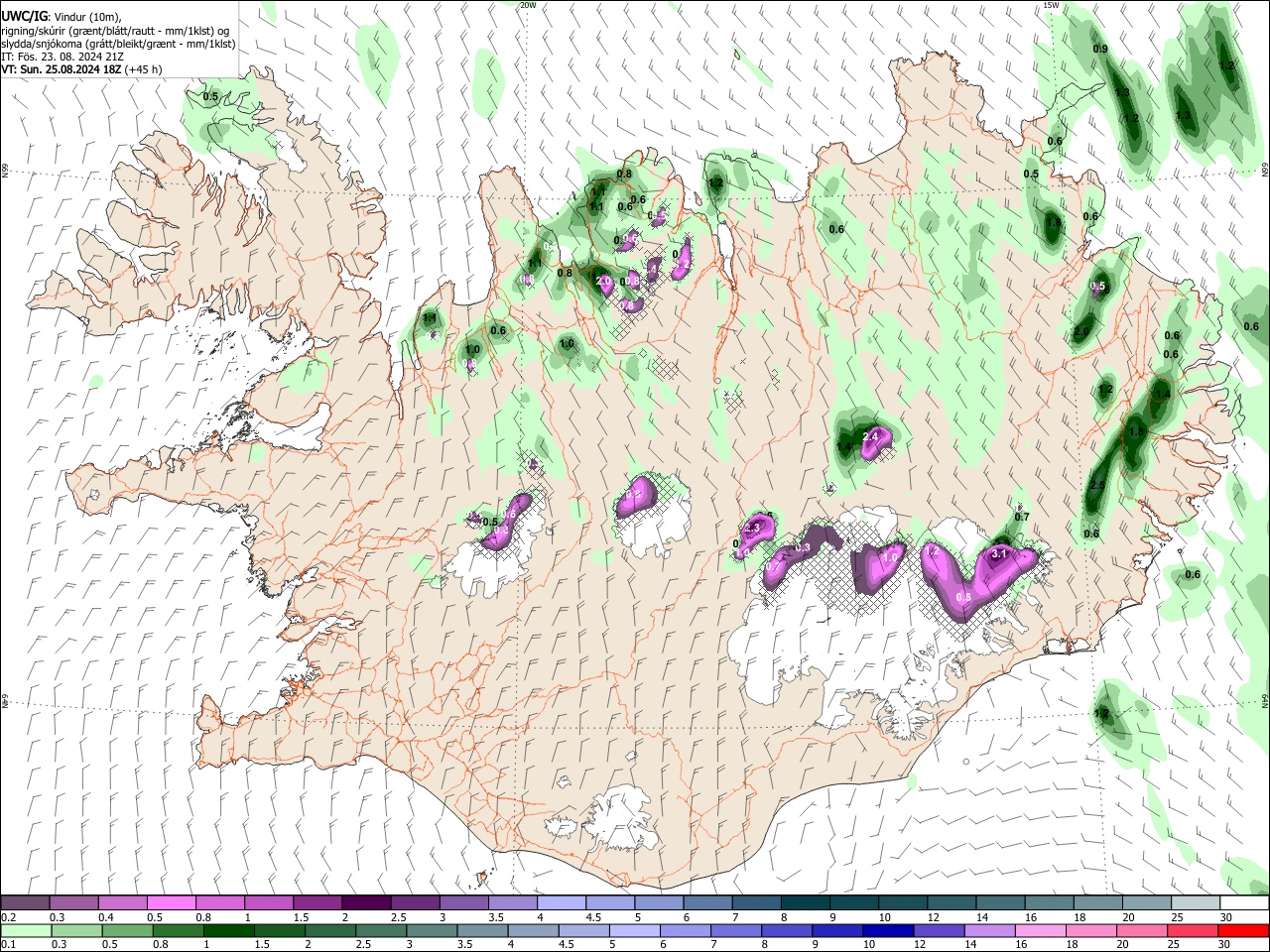1270x952 pixels.
Task: Click the 20W longitude label
Action: point(528,5)
